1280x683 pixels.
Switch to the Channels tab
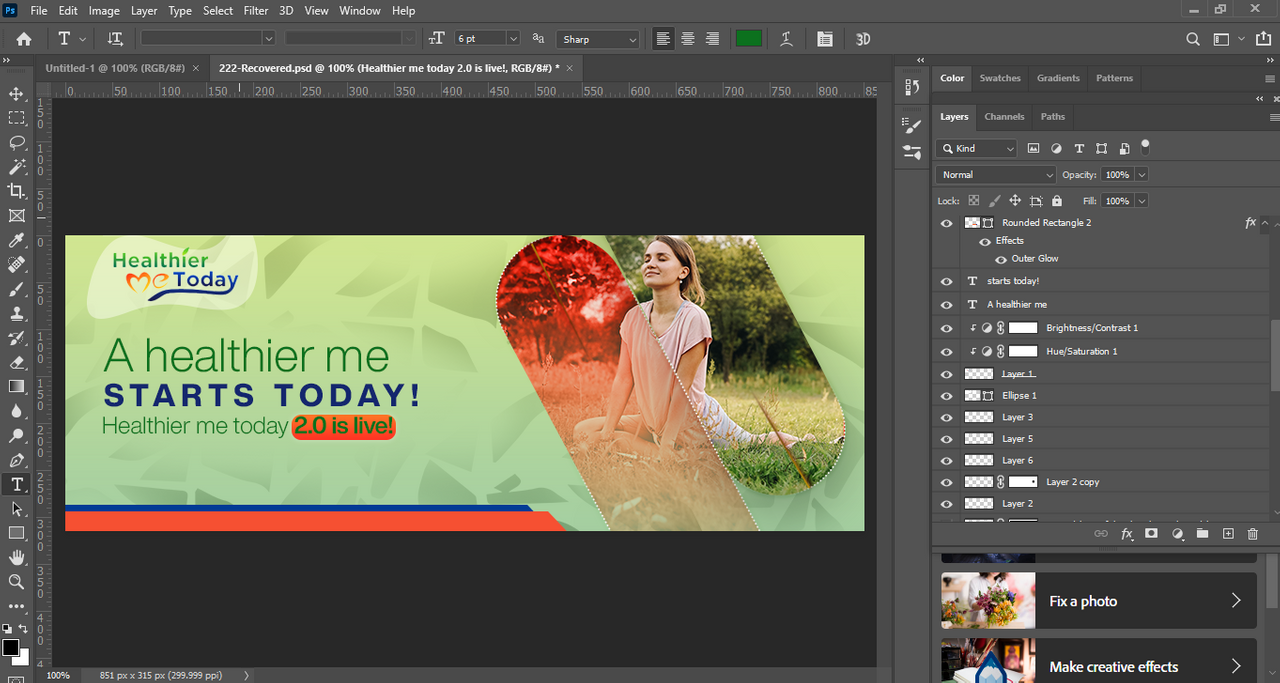click(1004, 117)
